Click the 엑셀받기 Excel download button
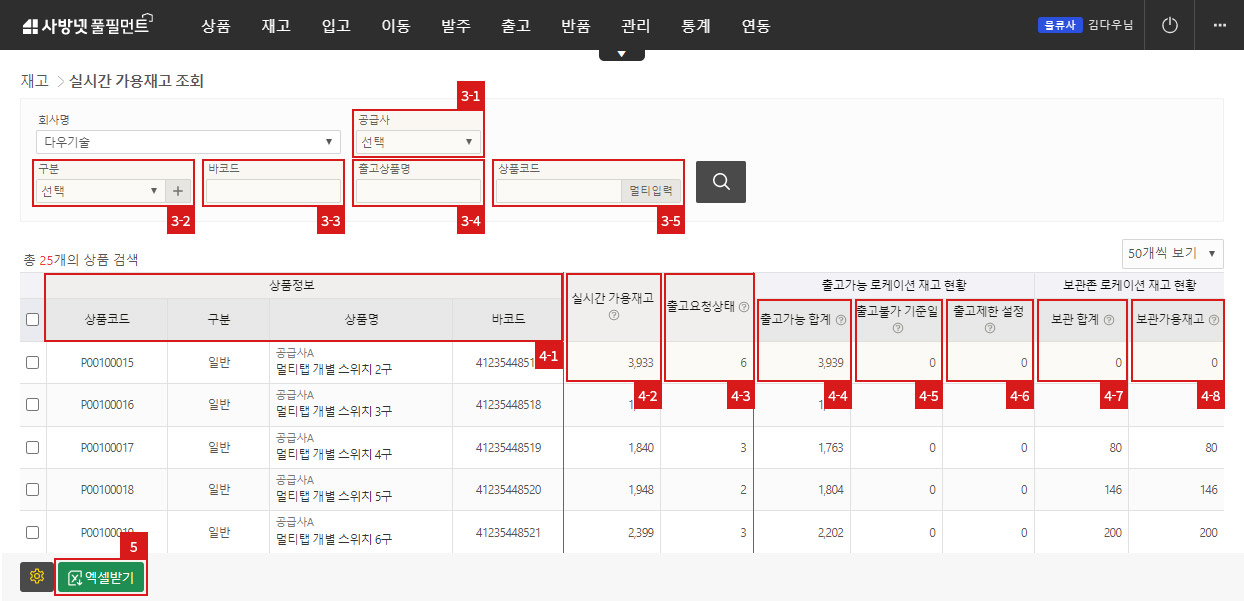This screenshot has height=601, width=1244. [101, 577]
